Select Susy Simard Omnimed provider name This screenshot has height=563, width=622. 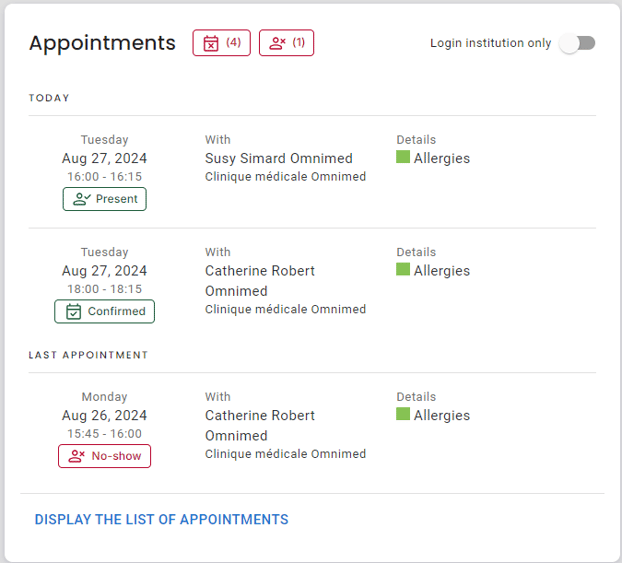click(x=278, y=158)
